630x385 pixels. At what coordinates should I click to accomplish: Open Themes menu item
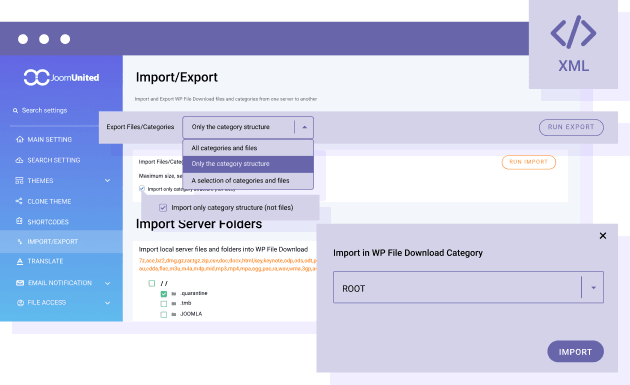pos(61,180)
